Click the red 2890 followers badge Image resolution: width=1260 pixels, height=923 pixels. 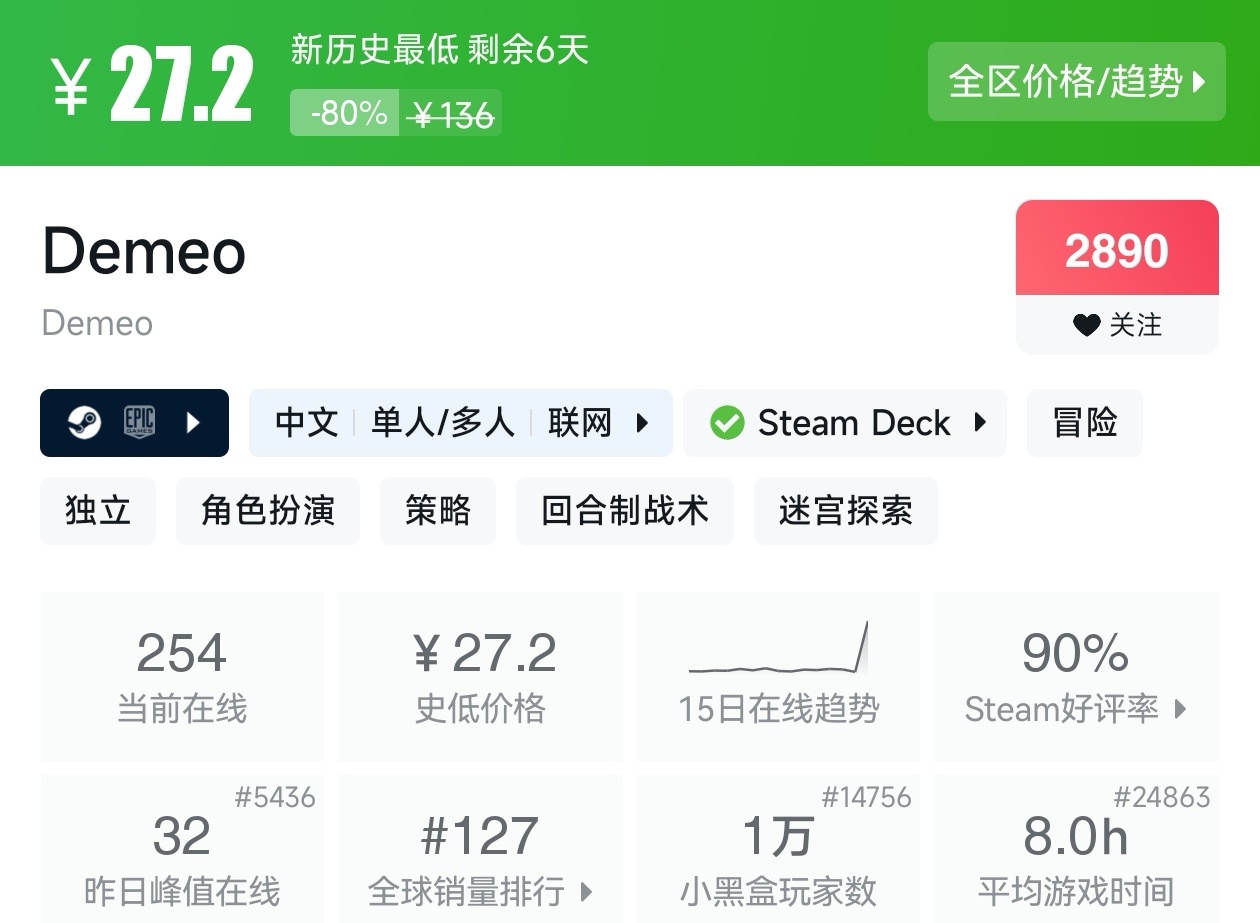1117,250
